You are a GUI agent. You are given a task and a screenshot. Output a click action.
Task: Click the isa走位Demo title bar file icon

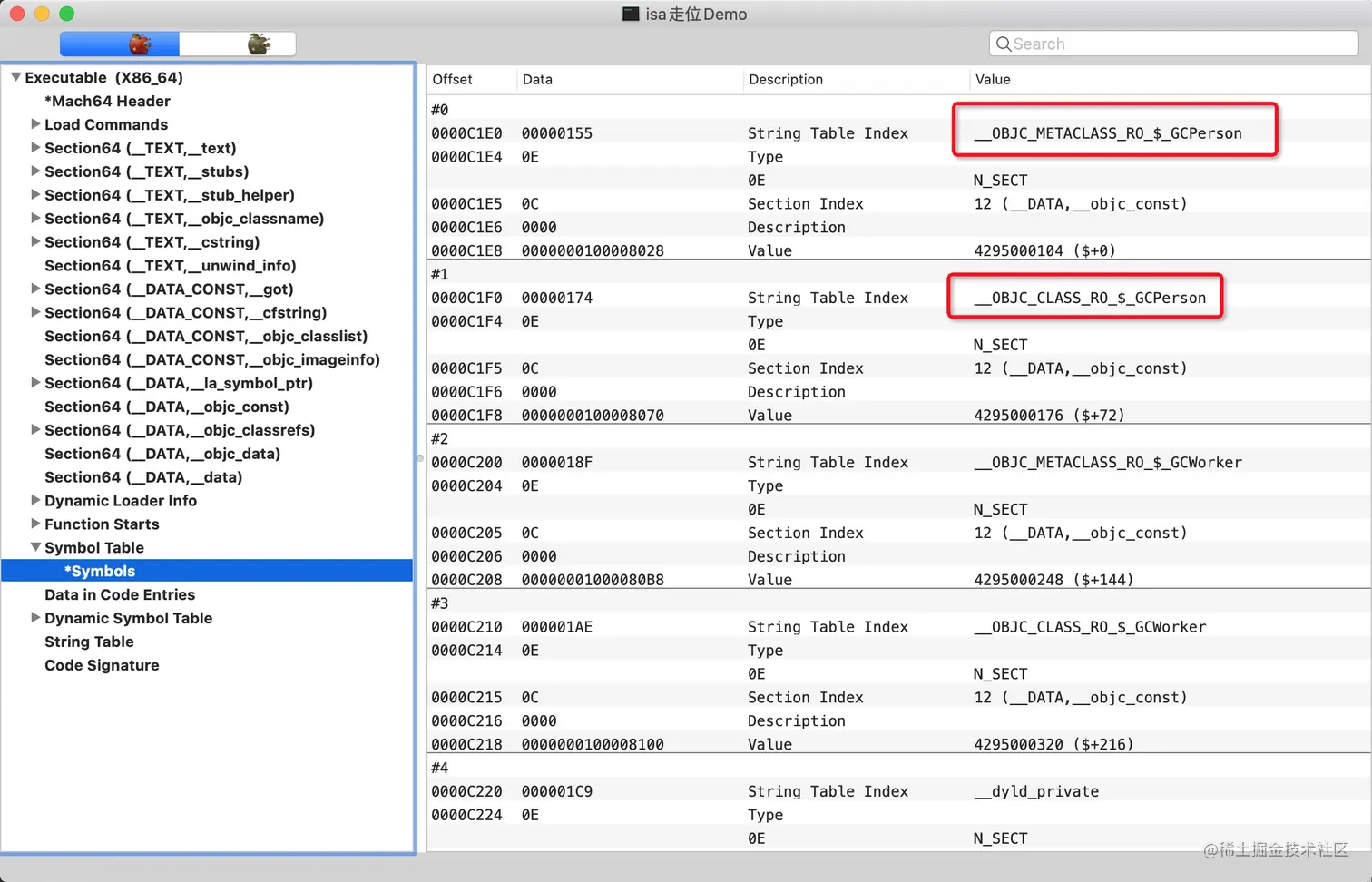coord(631,14)
